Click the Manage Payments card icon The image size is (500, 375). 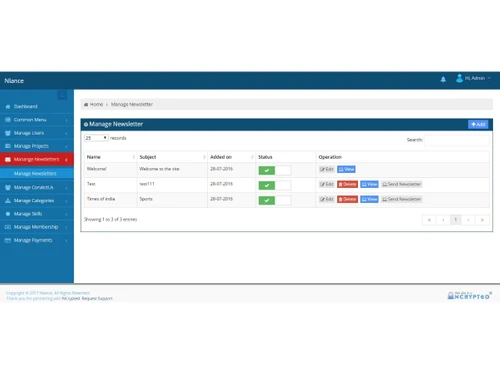[x=8, y=240]
